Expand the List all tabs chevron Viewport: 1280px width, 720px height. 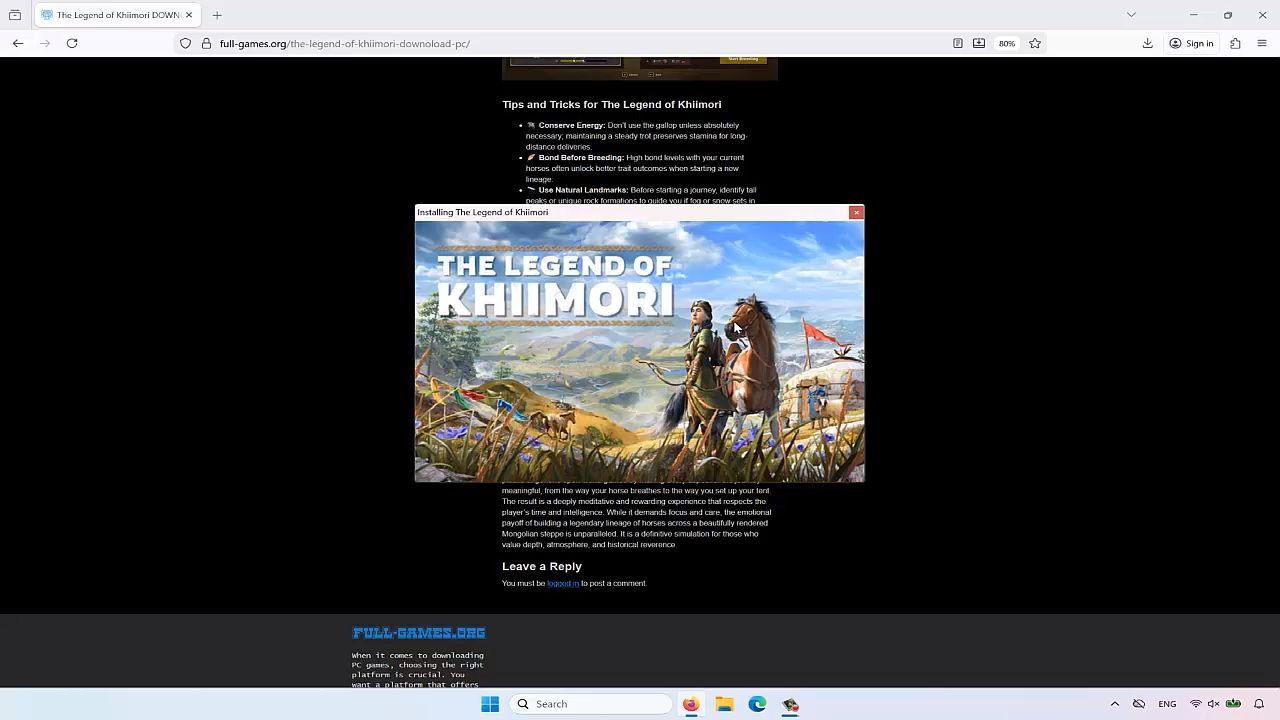(x=1131, y=15)
